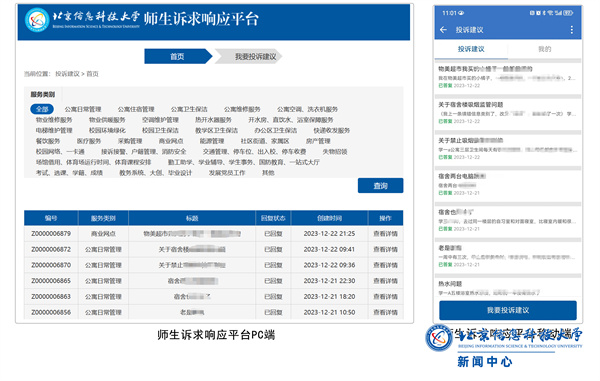Select the 校园卫生保洁 category
600x381 pixels.
(160, 130)
